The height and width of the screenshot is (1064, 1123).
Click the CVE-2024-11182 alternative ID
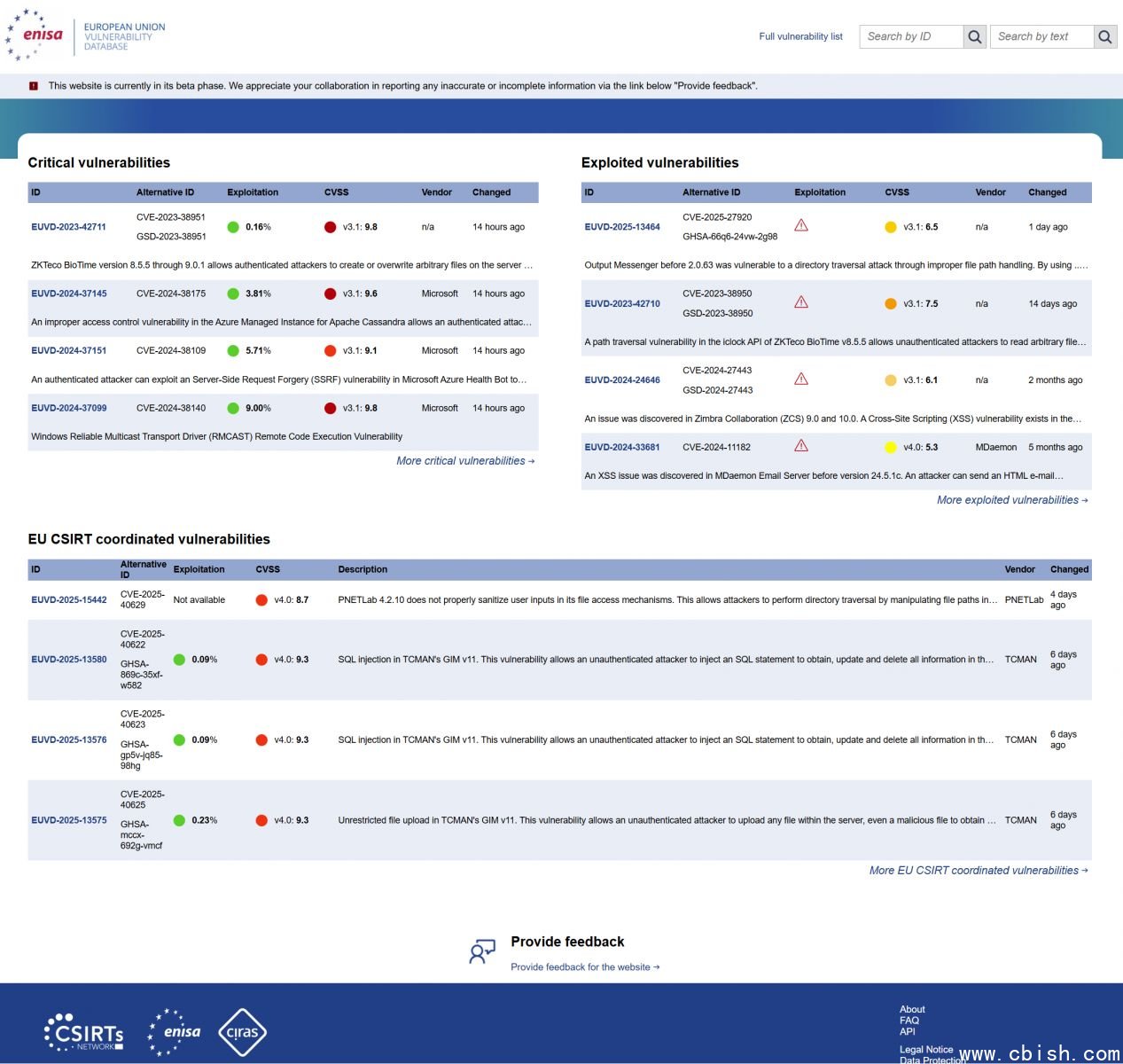point(716,448)
